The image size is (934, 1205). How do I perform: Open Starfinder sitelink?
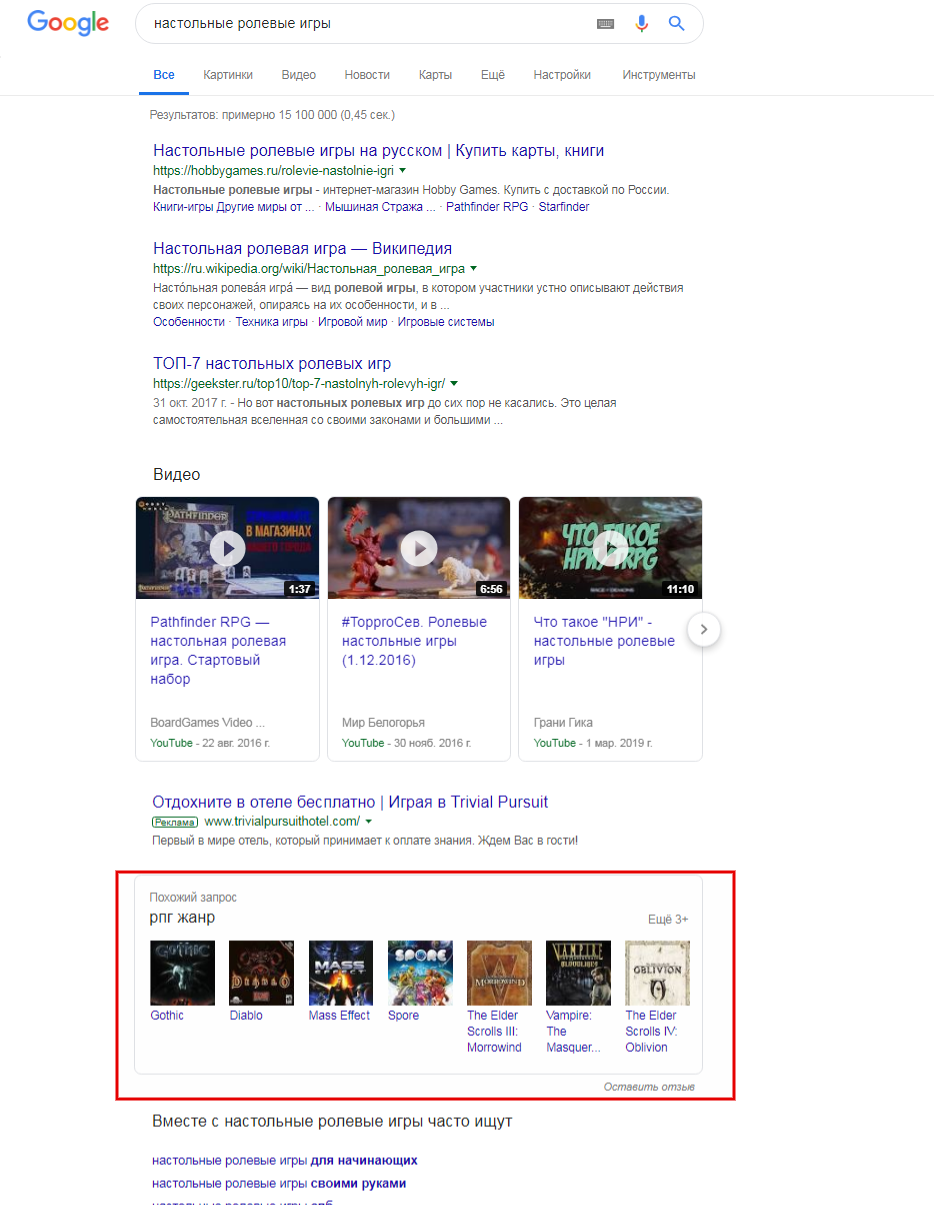point(564,207)
